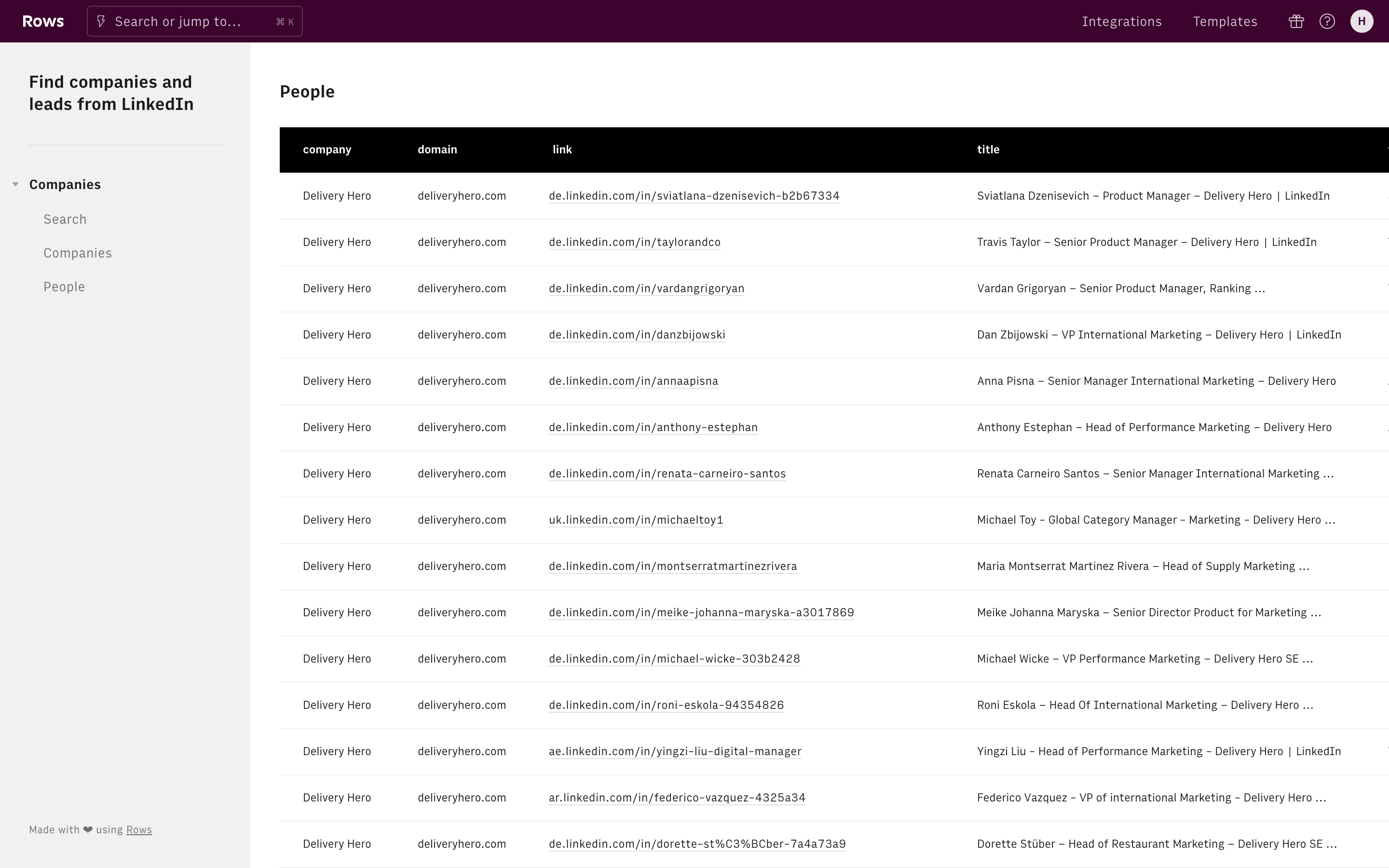
Task: Click the lightning bolt search icon
Action: pos(101,21)
